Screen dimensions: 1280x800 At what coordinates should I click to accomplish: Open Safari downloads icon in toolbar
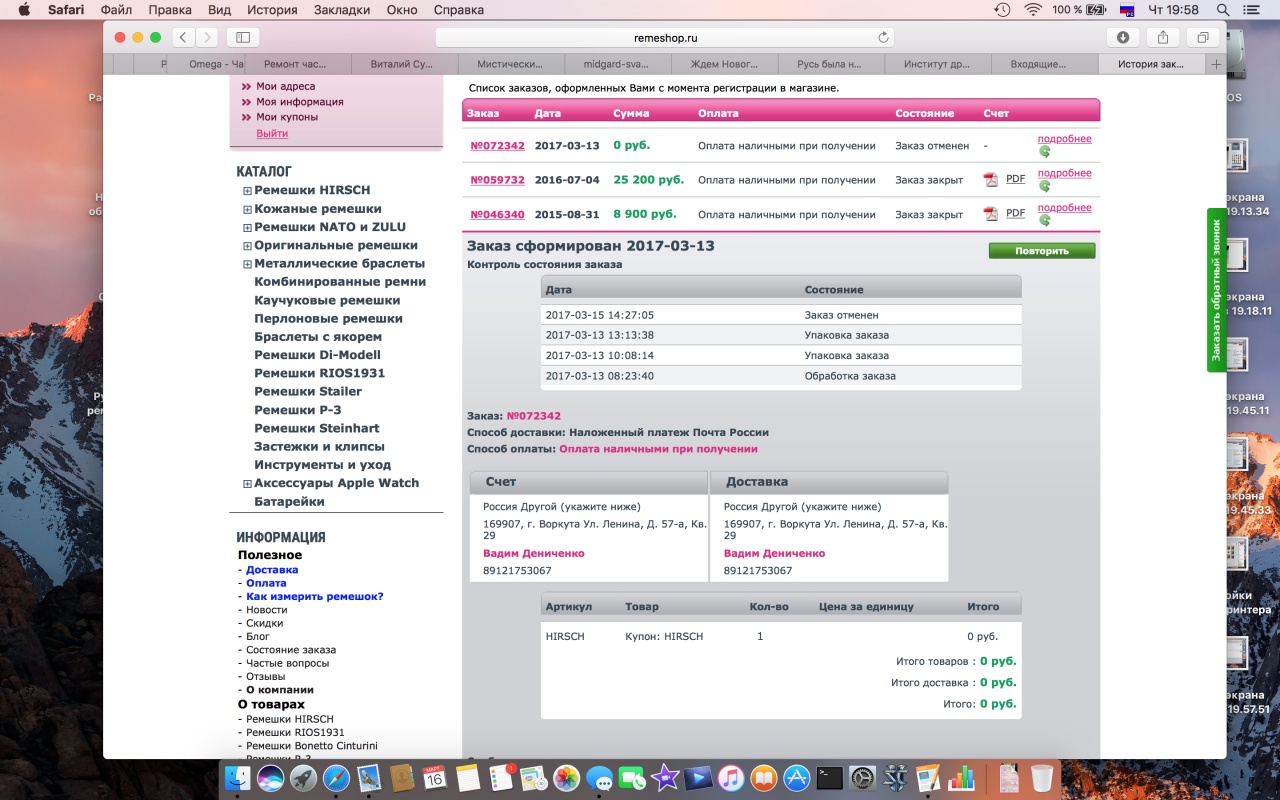1123,37
